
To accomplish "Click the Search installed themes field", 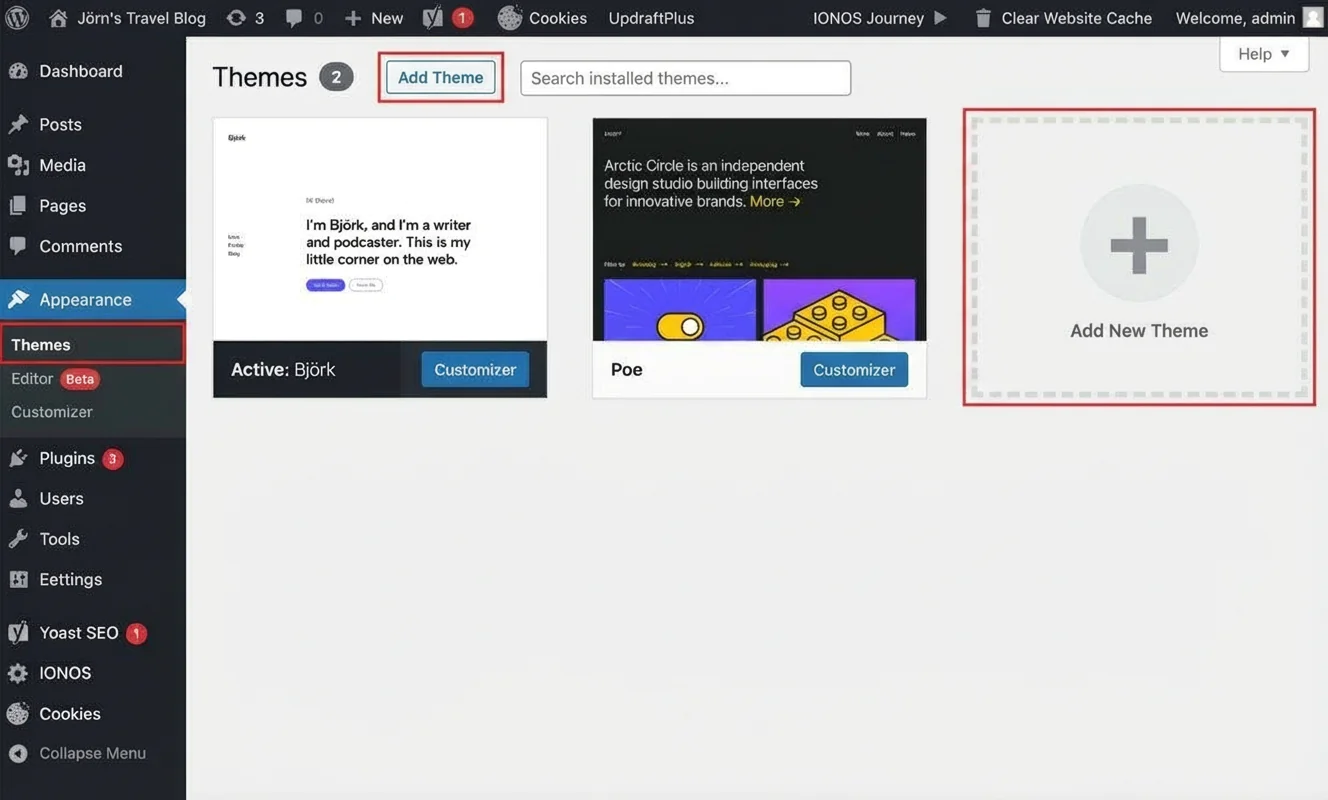I will tap(684, 77).
